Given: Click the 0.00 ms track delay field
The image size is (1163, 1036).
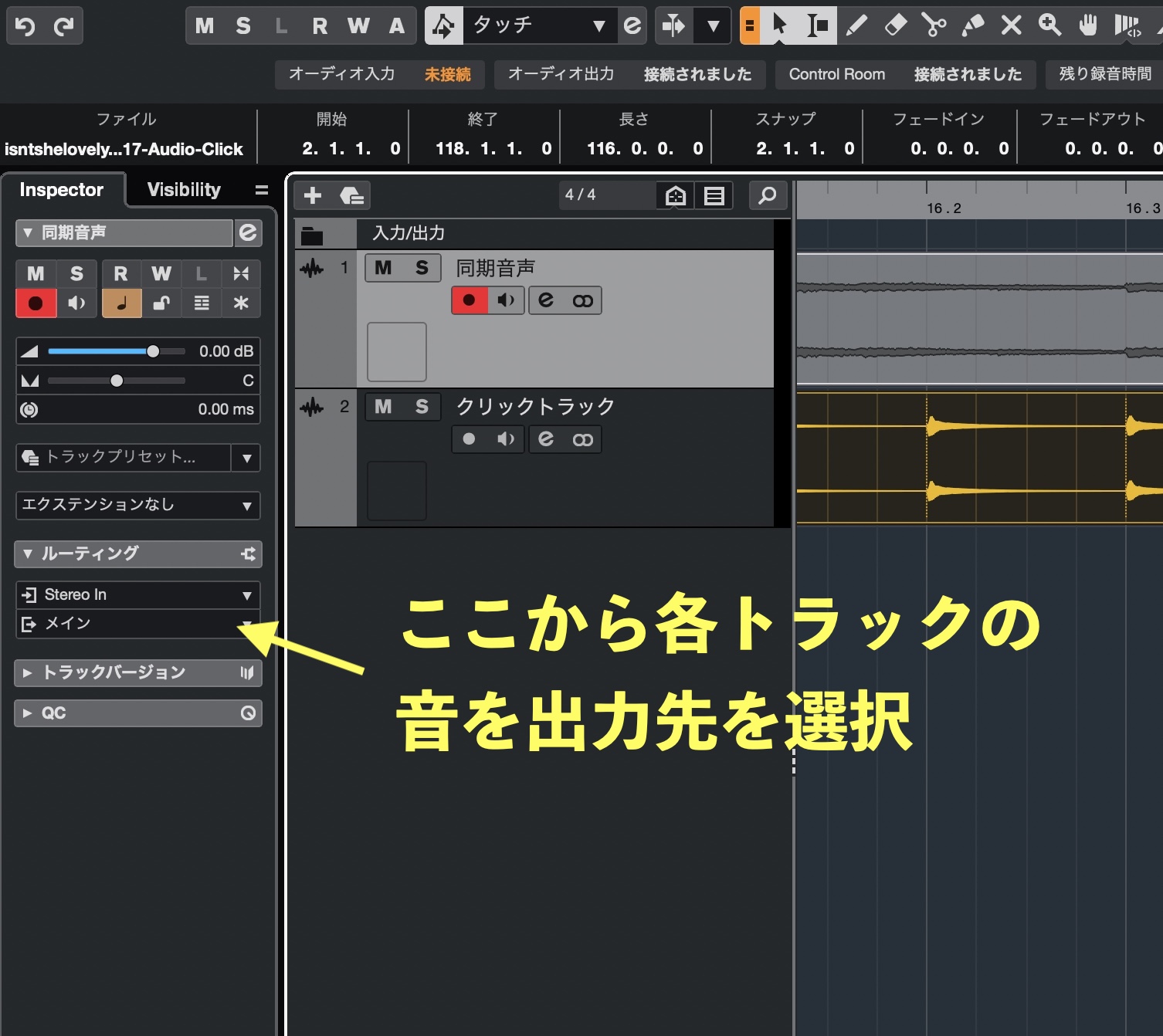Looking at the screenshot, I should tap(138, 410).
